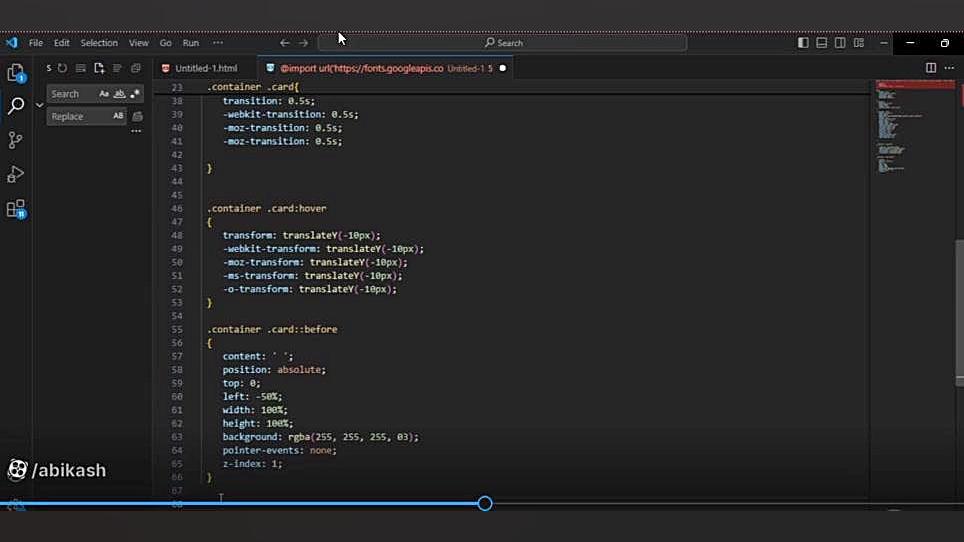Switch to the Untitled-1.html tab
This screenshot has height=542, width=964.
click(206, 68)
